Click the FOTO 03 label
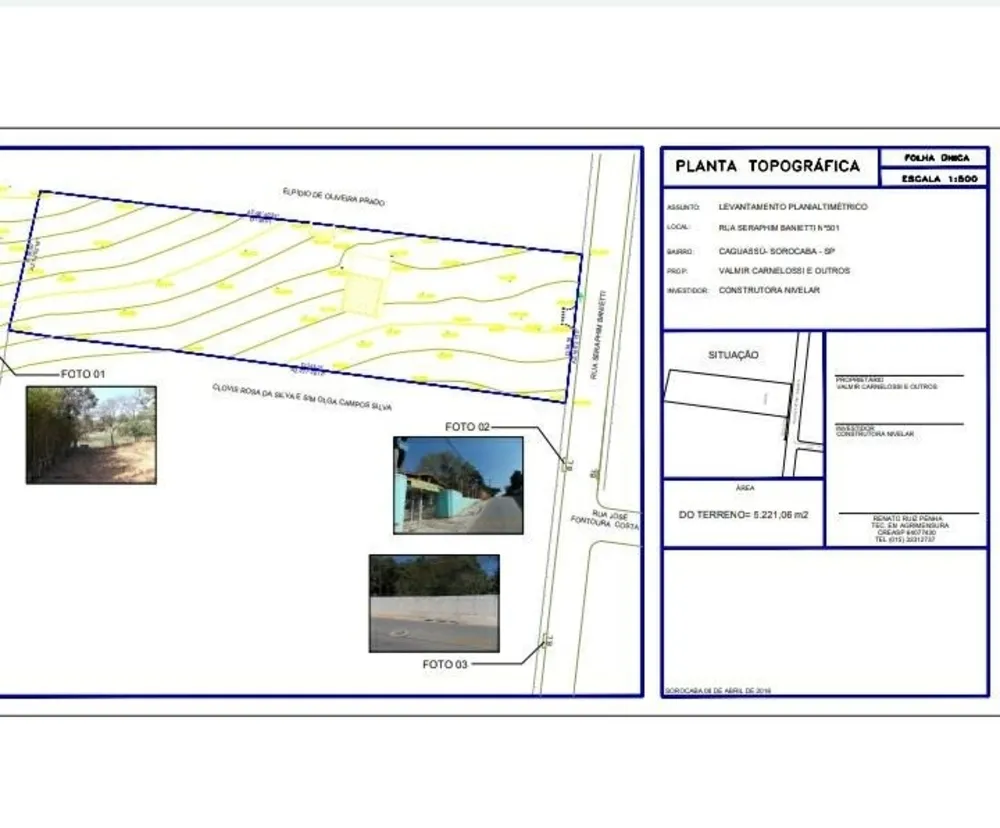This screenshot has height=828, width=1000. coord(445,664)
